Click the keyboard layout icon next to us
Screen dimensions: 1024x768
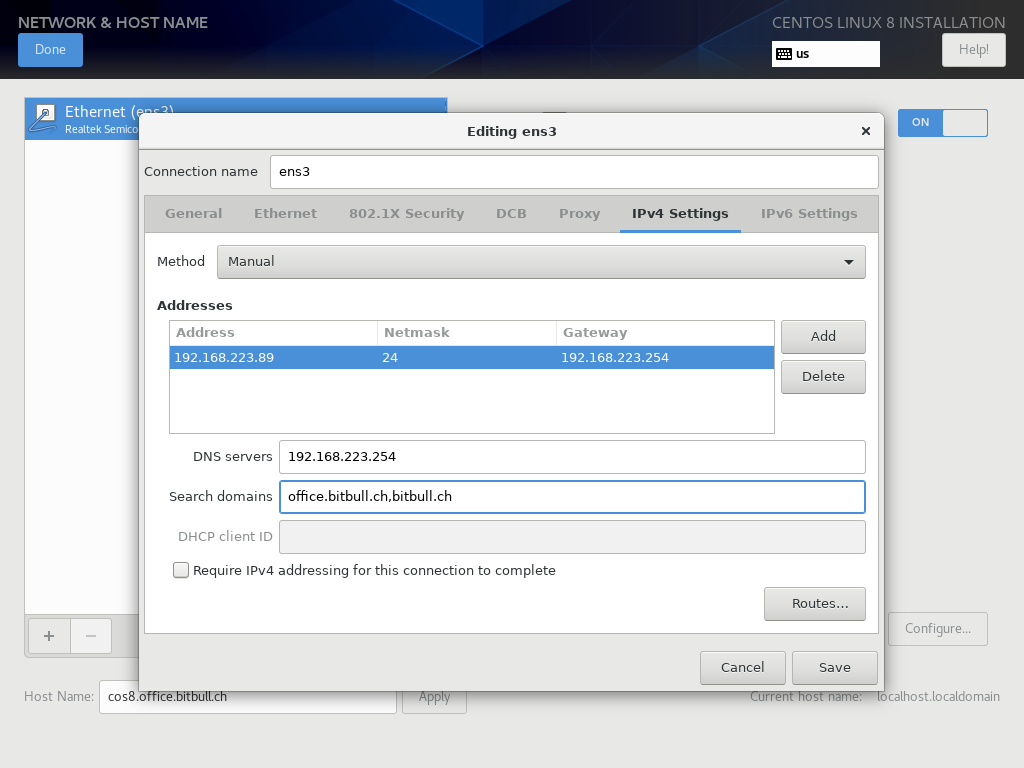click(x=784, y=54)
